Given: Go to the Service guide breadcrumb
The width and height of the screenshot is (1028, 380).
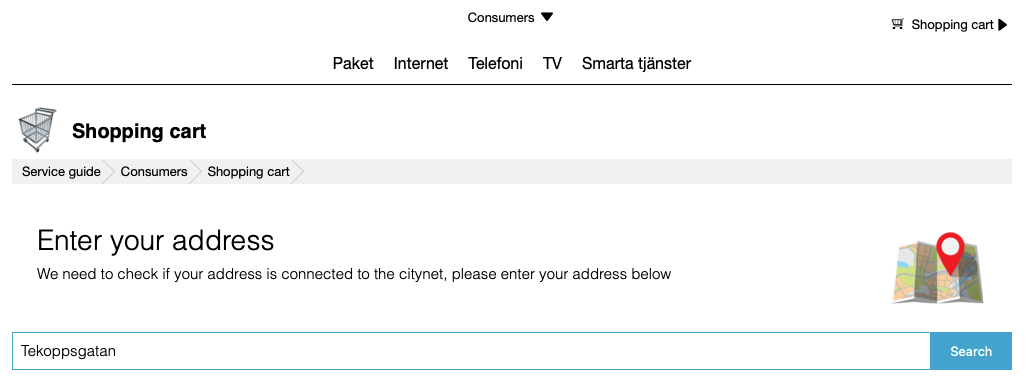Looking at the screenshot, I should (x=61, y=172).
